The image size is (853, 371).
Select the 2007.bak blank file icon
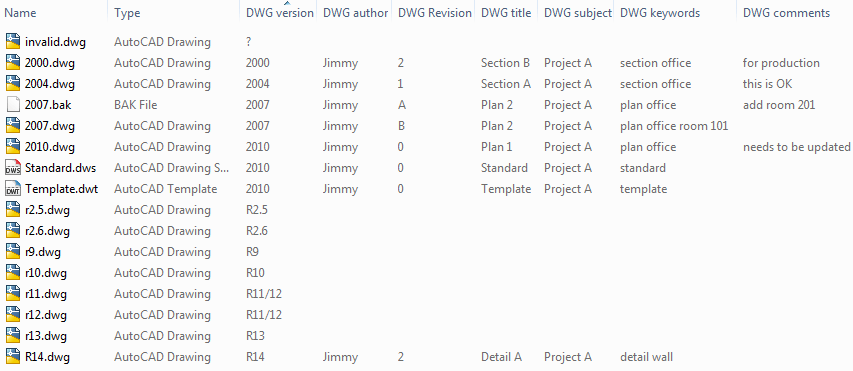coord(13,104)
